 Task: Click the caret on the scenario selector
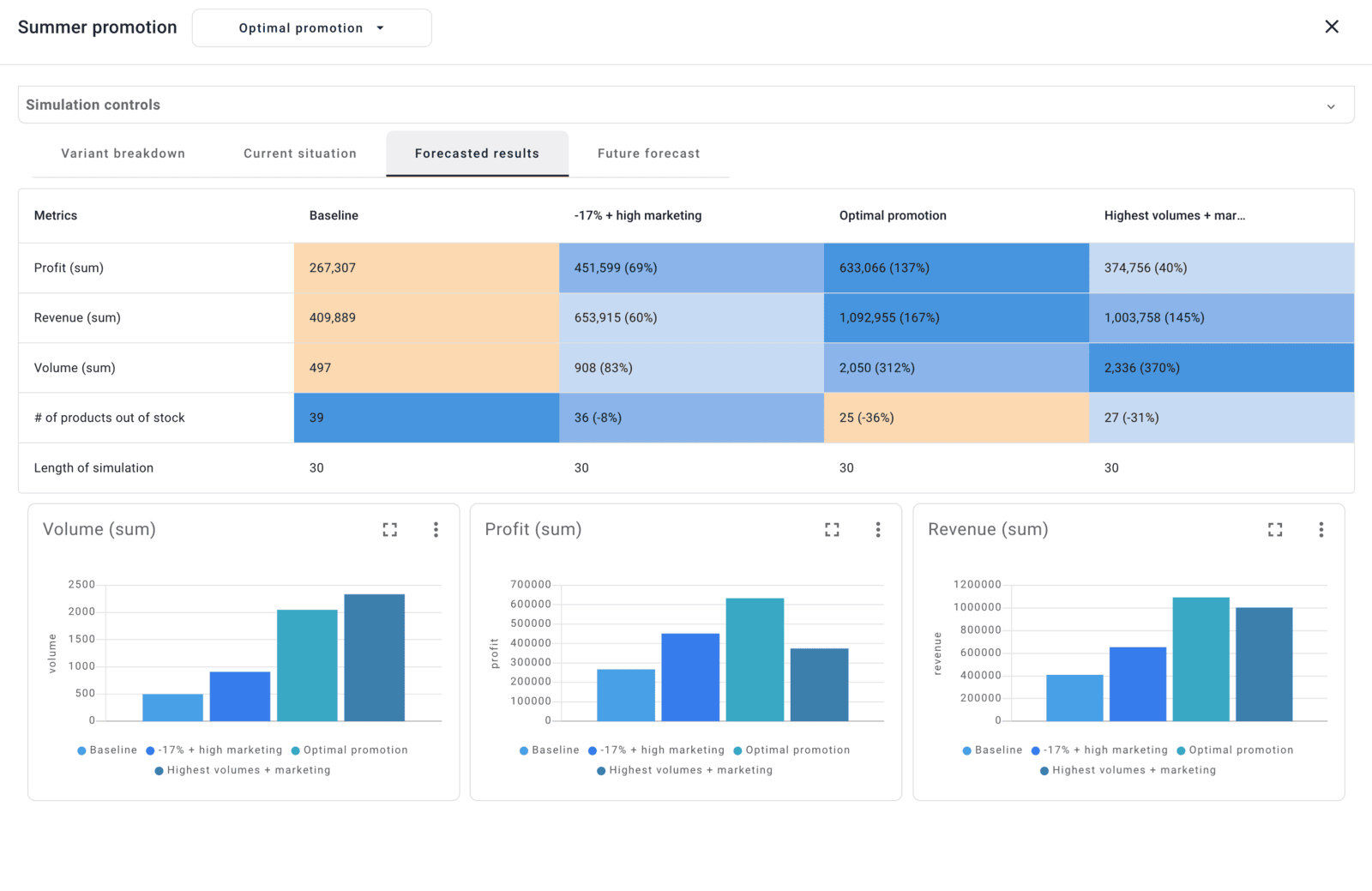click(380, 27)
